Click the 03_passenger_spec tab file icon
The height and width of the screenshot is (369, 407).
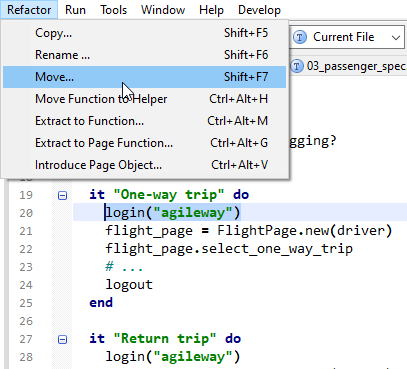coord(297,66)
